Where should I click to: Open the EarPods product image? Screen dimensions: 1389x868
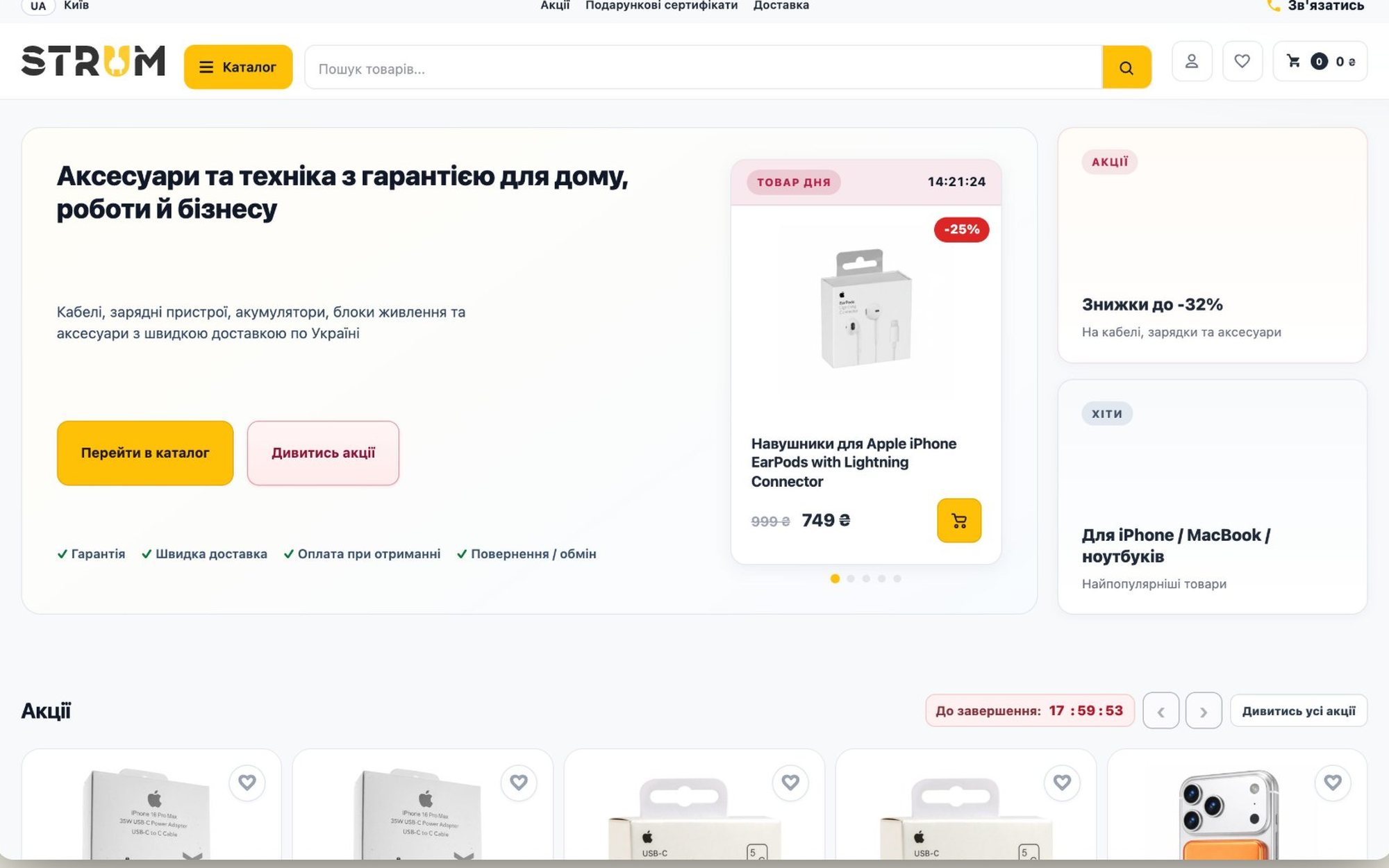(866, 309)
